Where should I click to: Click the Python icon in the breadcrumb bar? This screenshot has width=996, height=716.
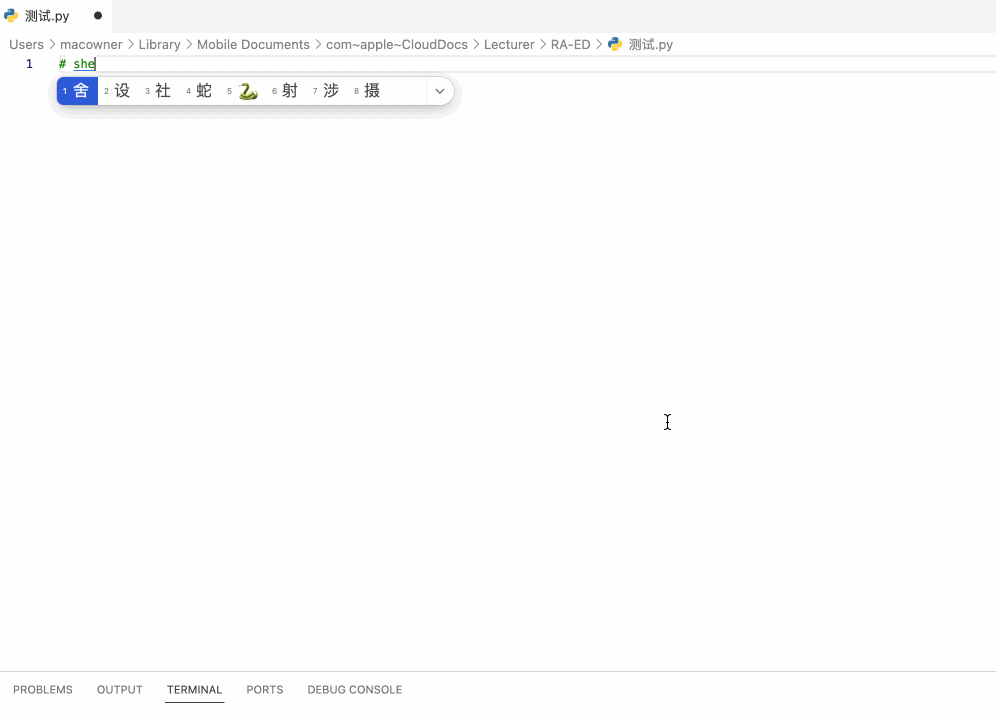614,44
